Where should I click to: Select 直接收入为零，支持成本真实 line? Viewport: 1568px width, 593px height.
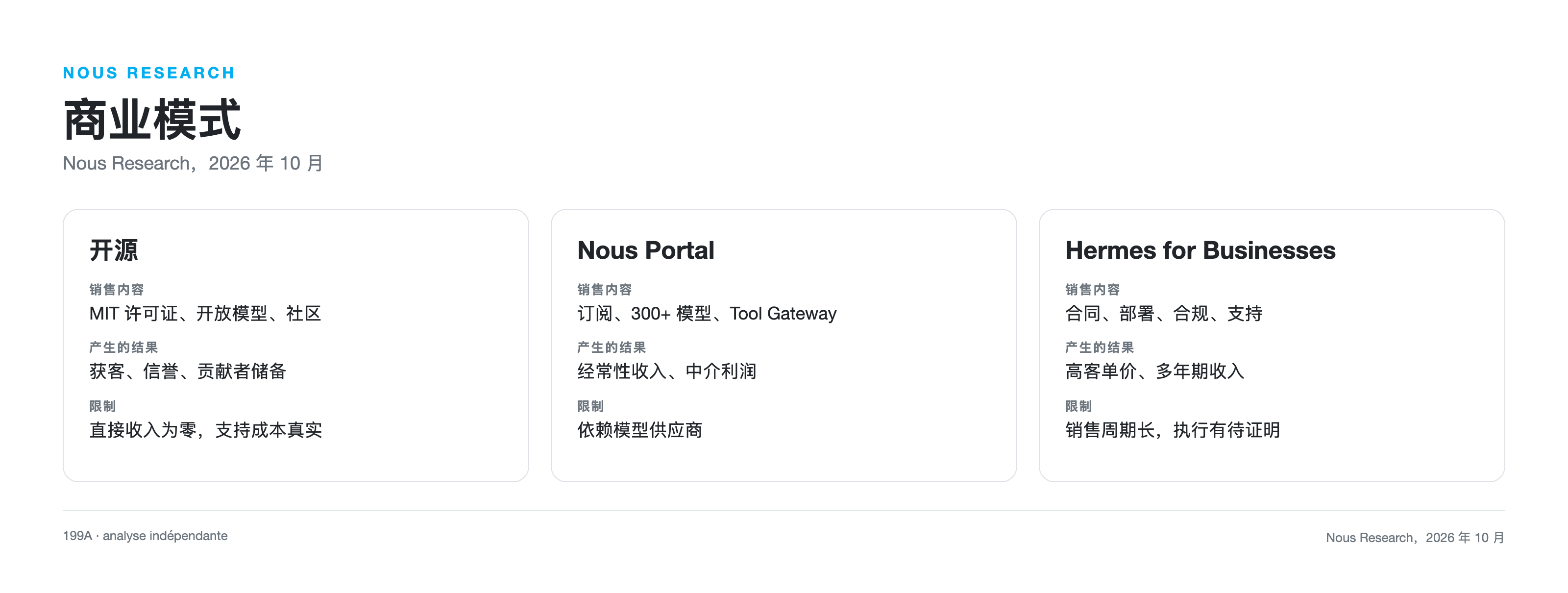point(206,430)
